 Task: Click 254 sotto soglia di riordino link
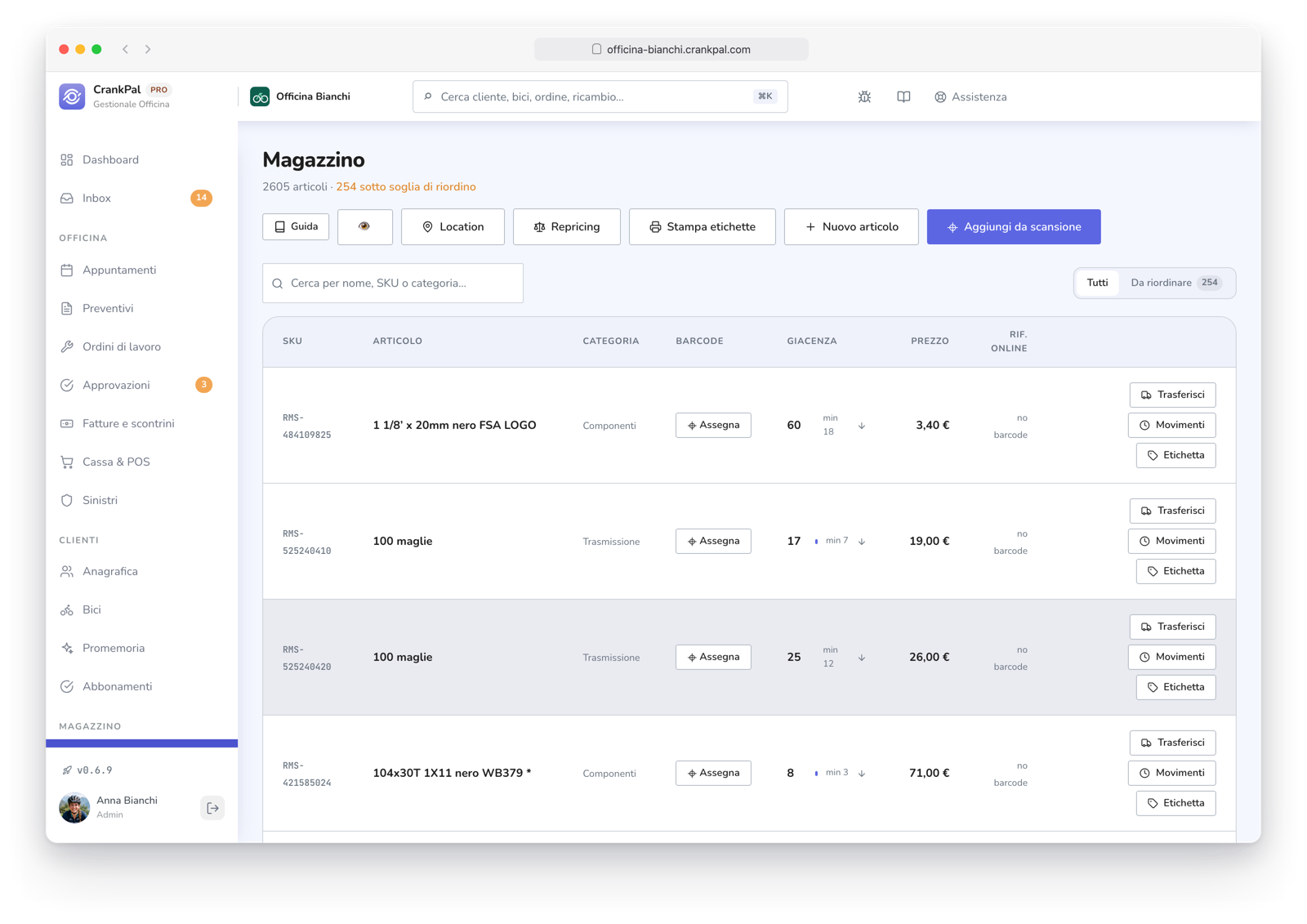406,187
